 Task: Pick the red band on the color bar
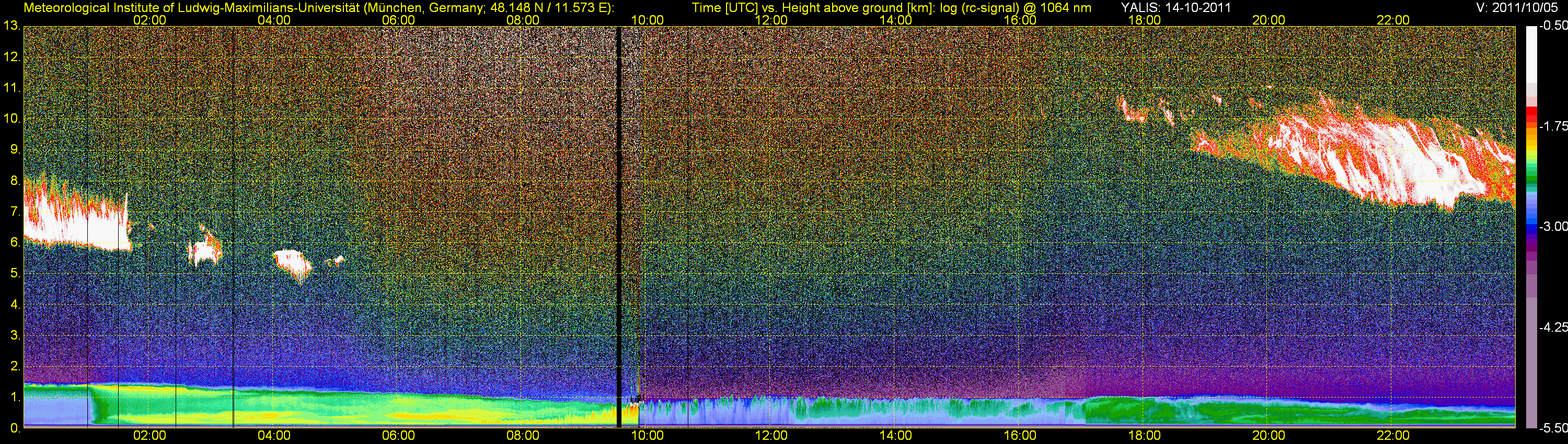[1531, 114]
